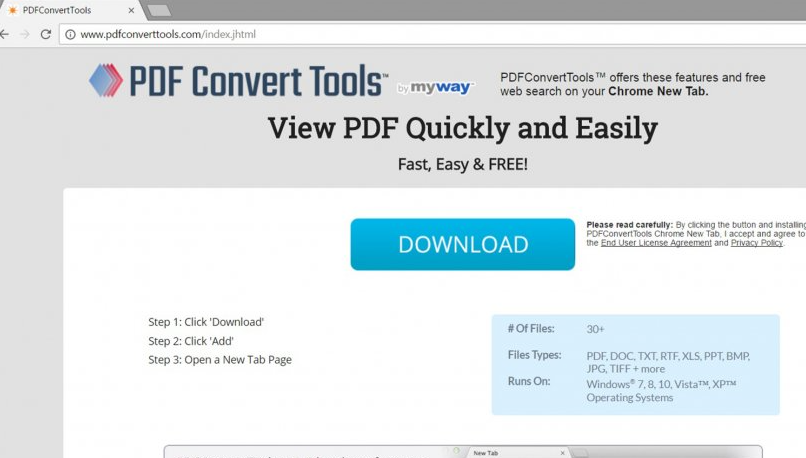This screenshot has height=458, width=806.
Task: Click the 'Please read carefully:' notice
Action: coord(629,225)
